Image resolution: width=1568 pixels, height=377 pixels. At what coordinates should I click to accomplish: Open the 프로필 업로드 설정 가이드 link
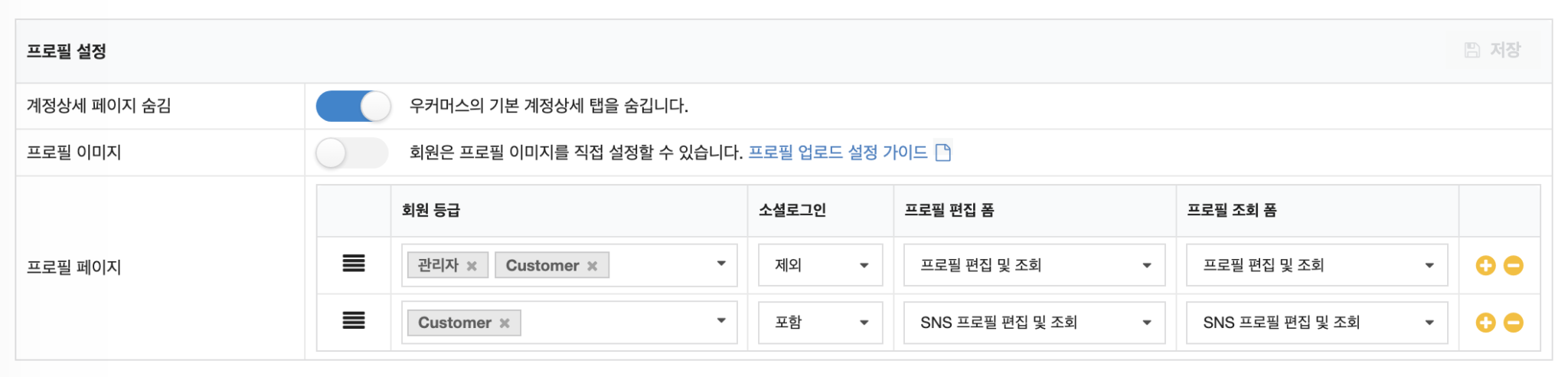[x=838, y=152]
